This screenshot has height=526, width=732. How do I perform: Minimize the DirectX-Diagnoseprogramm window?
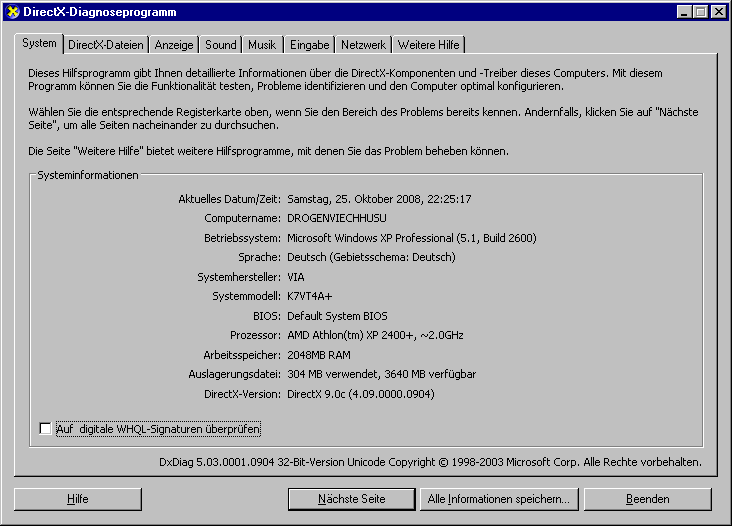tap(684, 11)
